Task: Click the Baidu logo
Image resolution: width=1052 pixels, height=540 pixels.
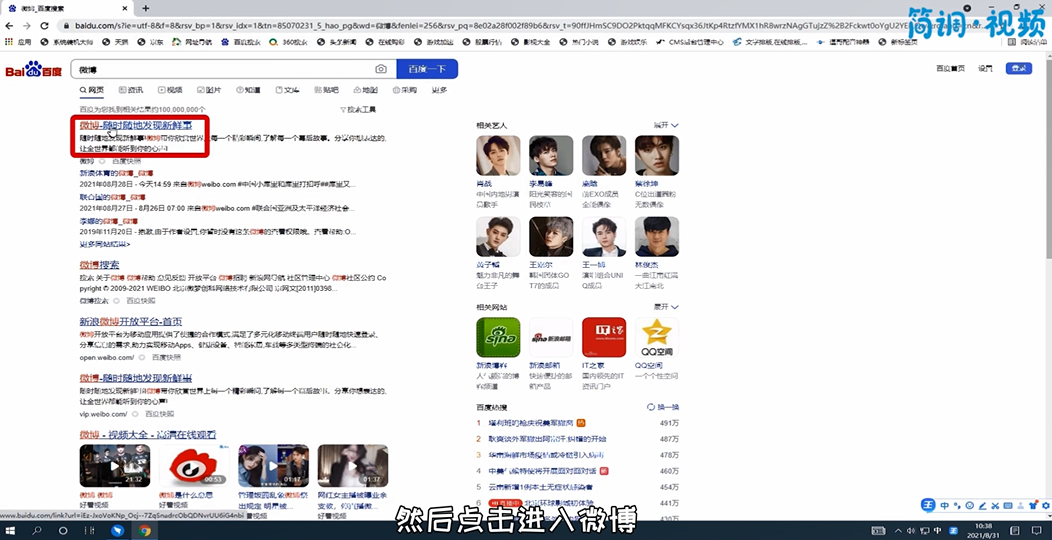Action: point(33,70)
